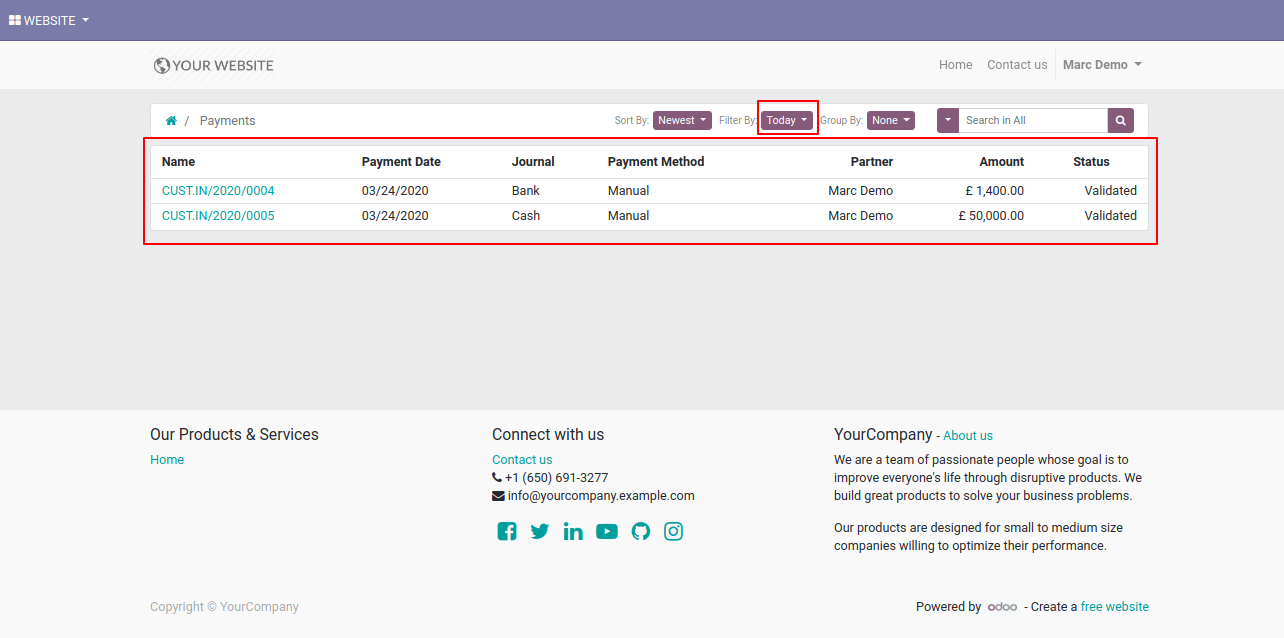Open the Facebook social icon

(x=507, y=532)
